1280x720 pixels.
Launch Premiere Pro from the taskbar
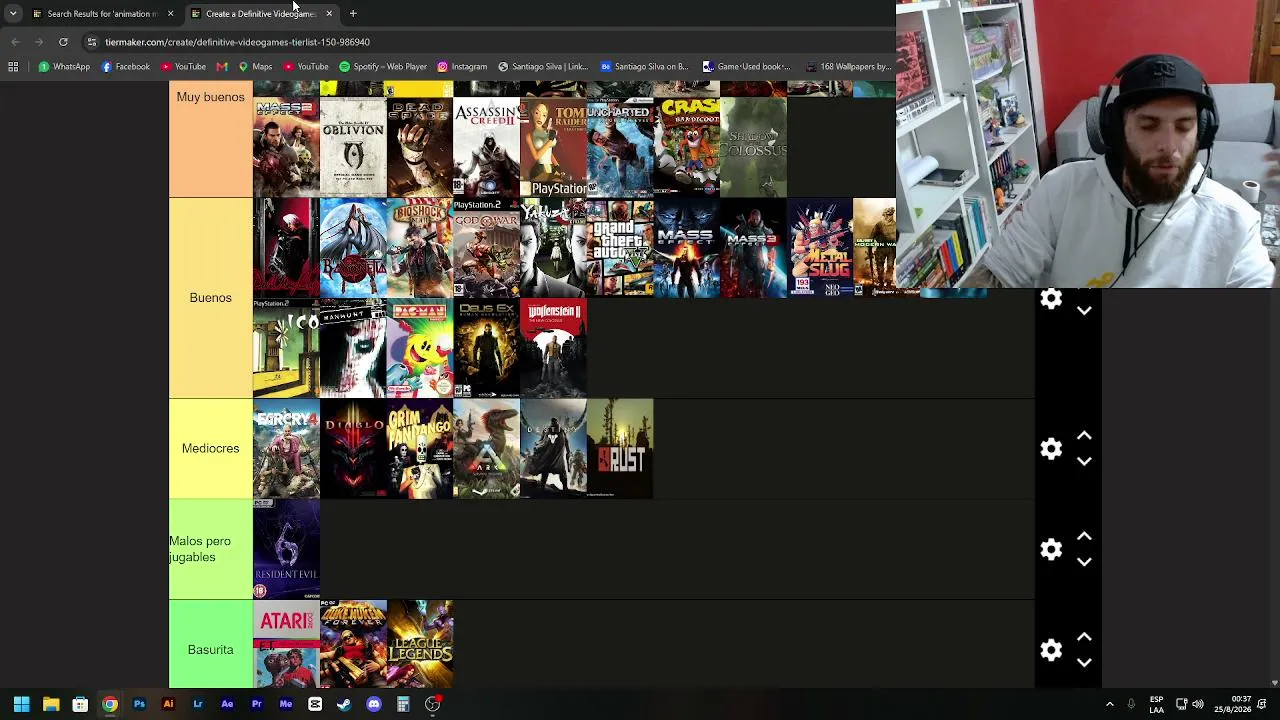[x=256, y=704]
